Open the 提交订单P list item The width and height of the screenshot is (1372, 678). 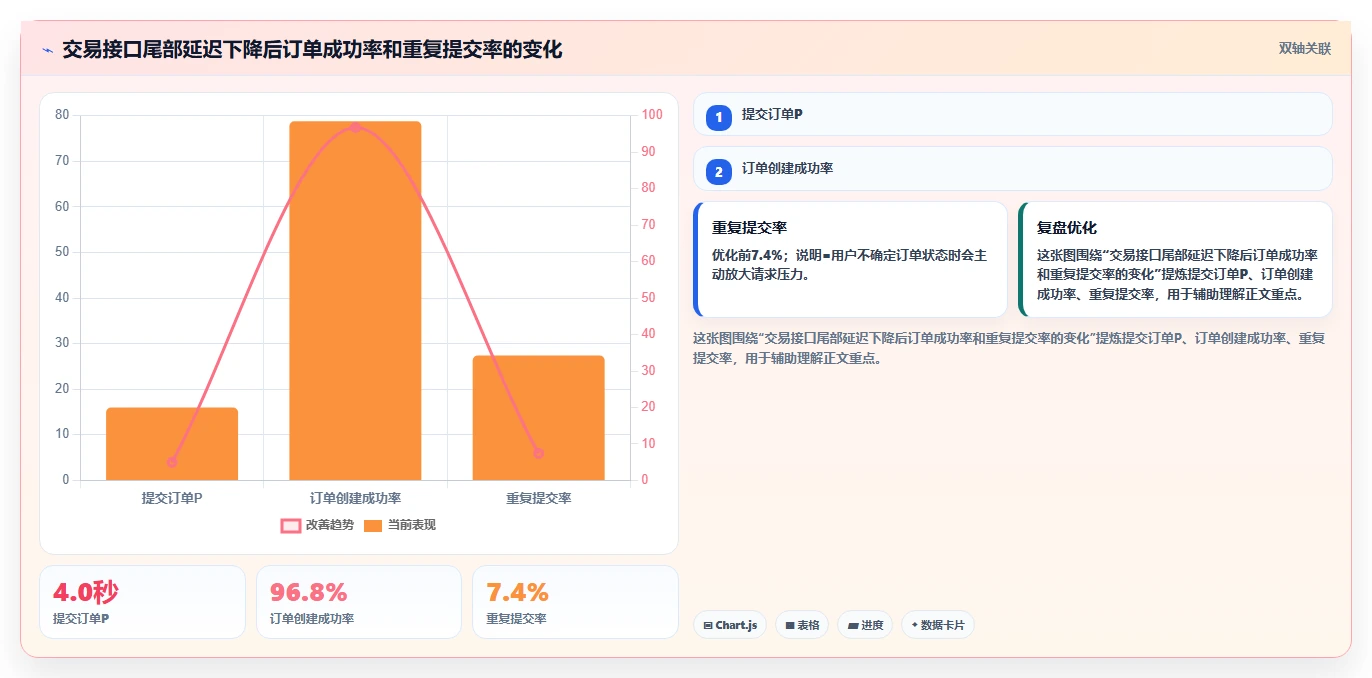(1013, 114)
